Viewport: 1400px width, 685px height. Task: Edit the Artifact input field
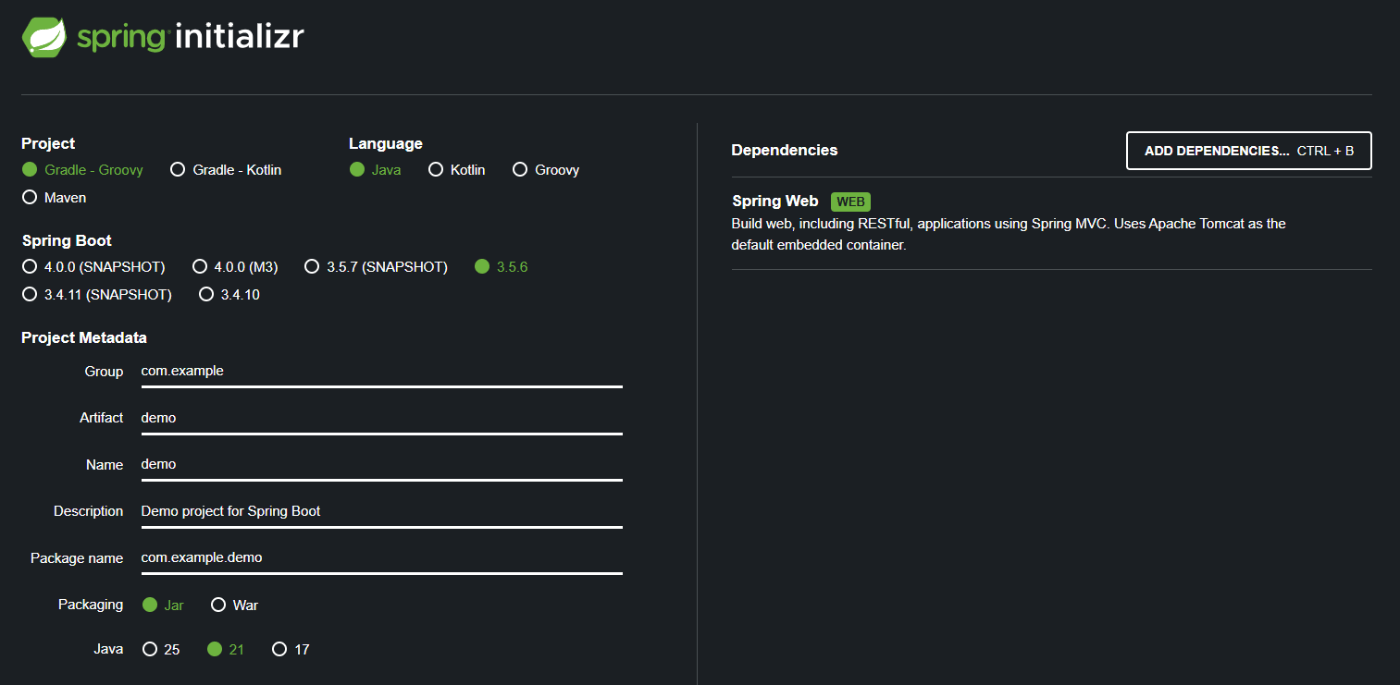382,418
